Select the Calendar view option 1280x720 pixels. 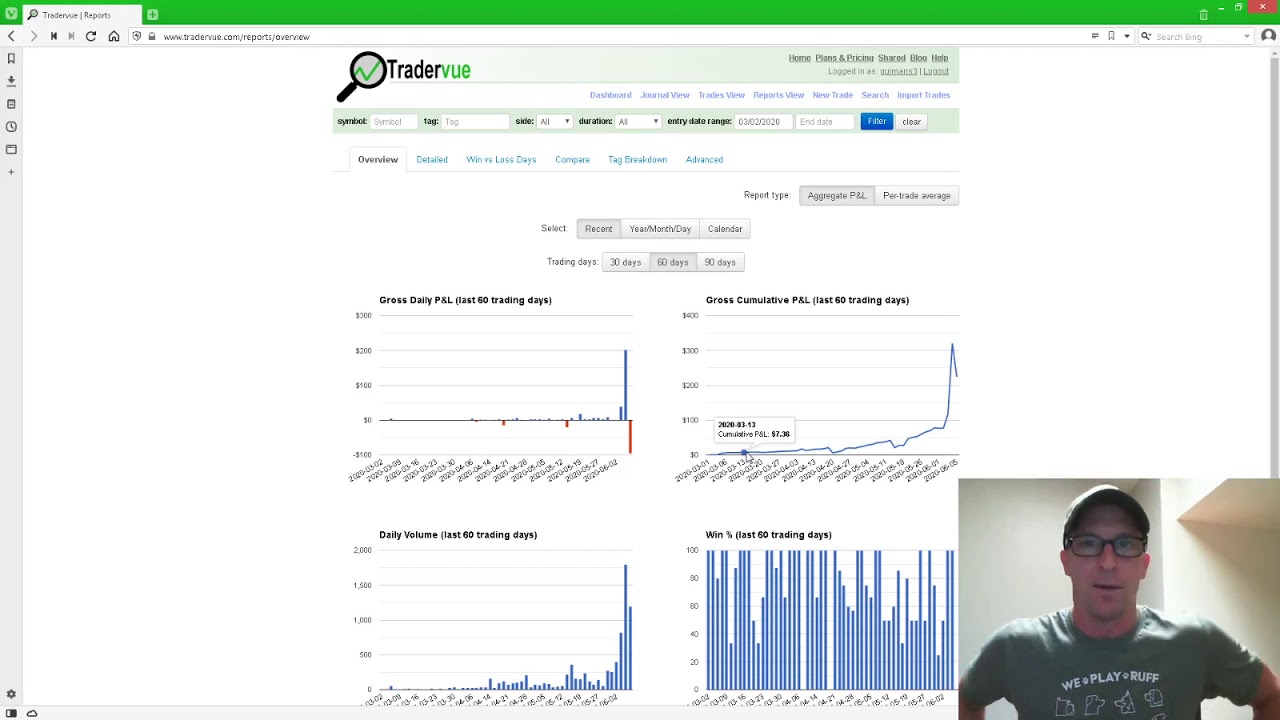click(x=725, y=229)
